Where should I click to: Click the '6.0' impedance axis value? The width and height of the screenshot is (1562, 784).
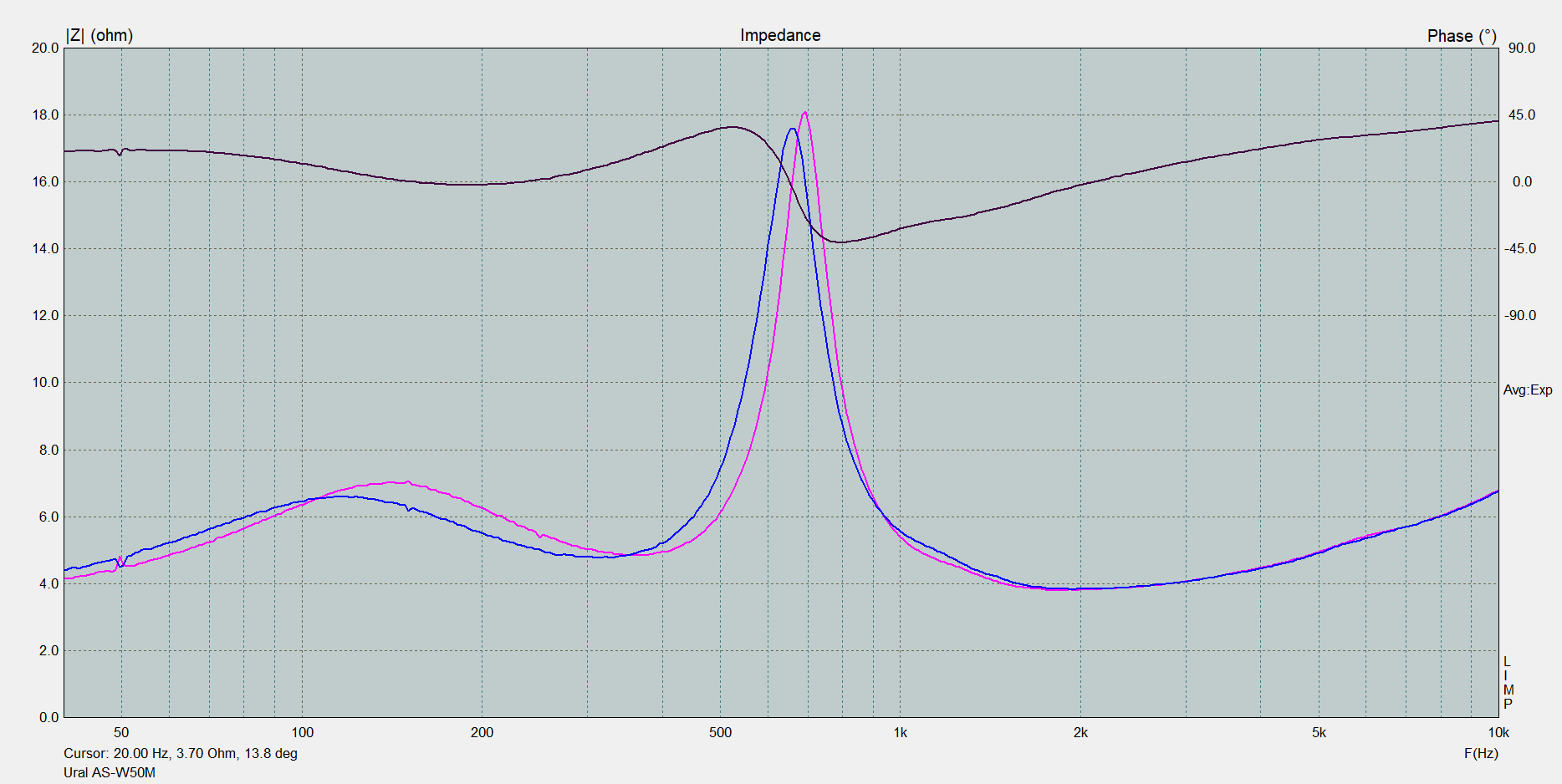tap(48, 517)
